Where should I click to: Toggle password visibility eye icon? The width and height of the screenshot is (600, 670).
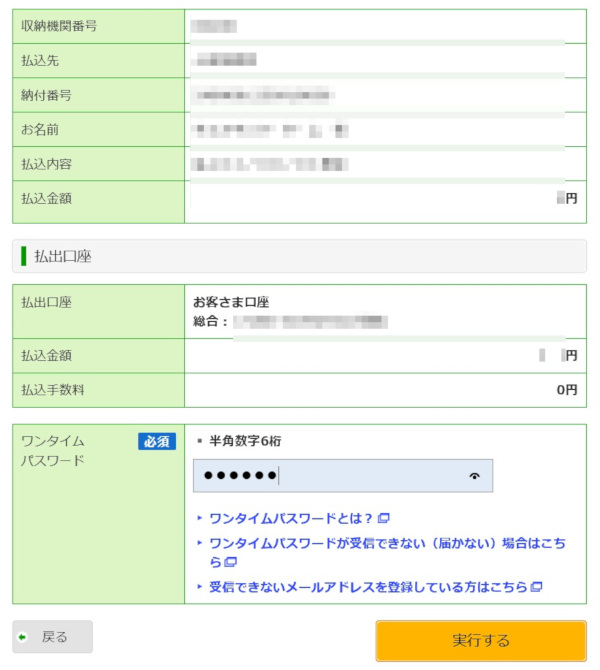(474, 476)
